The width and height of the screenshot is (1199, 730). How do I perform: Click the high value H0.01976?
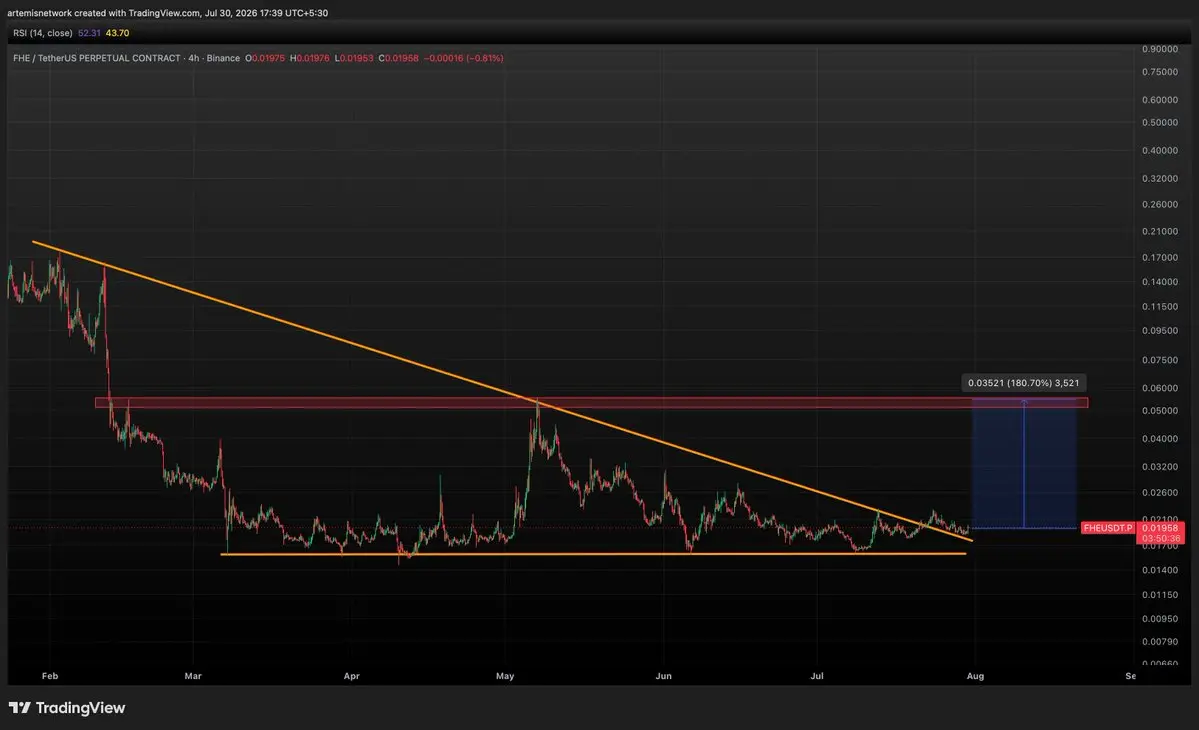(x=310, y=58)
